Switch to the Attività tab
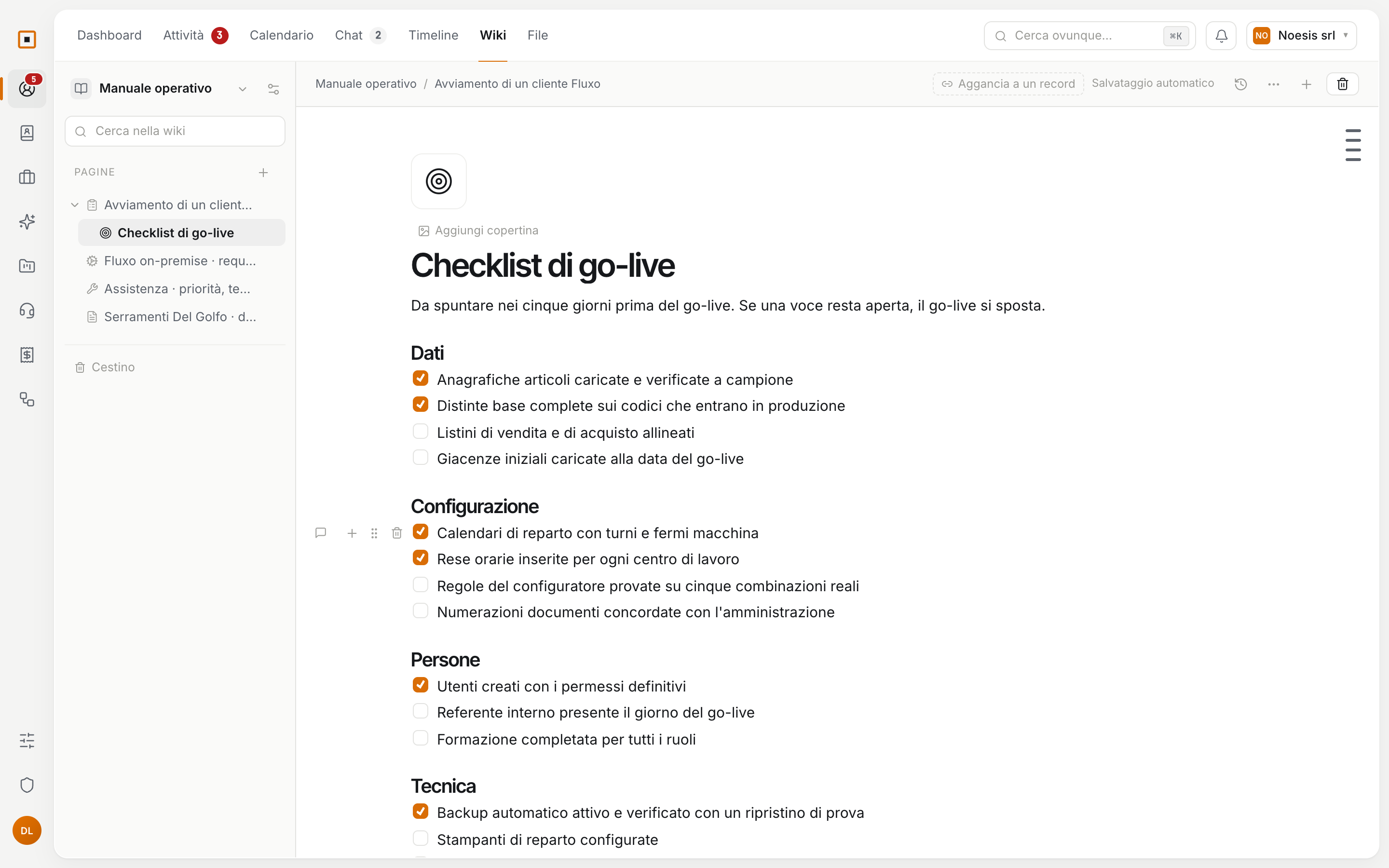Viewport: 1389px width, 868px height. [195, 36]
